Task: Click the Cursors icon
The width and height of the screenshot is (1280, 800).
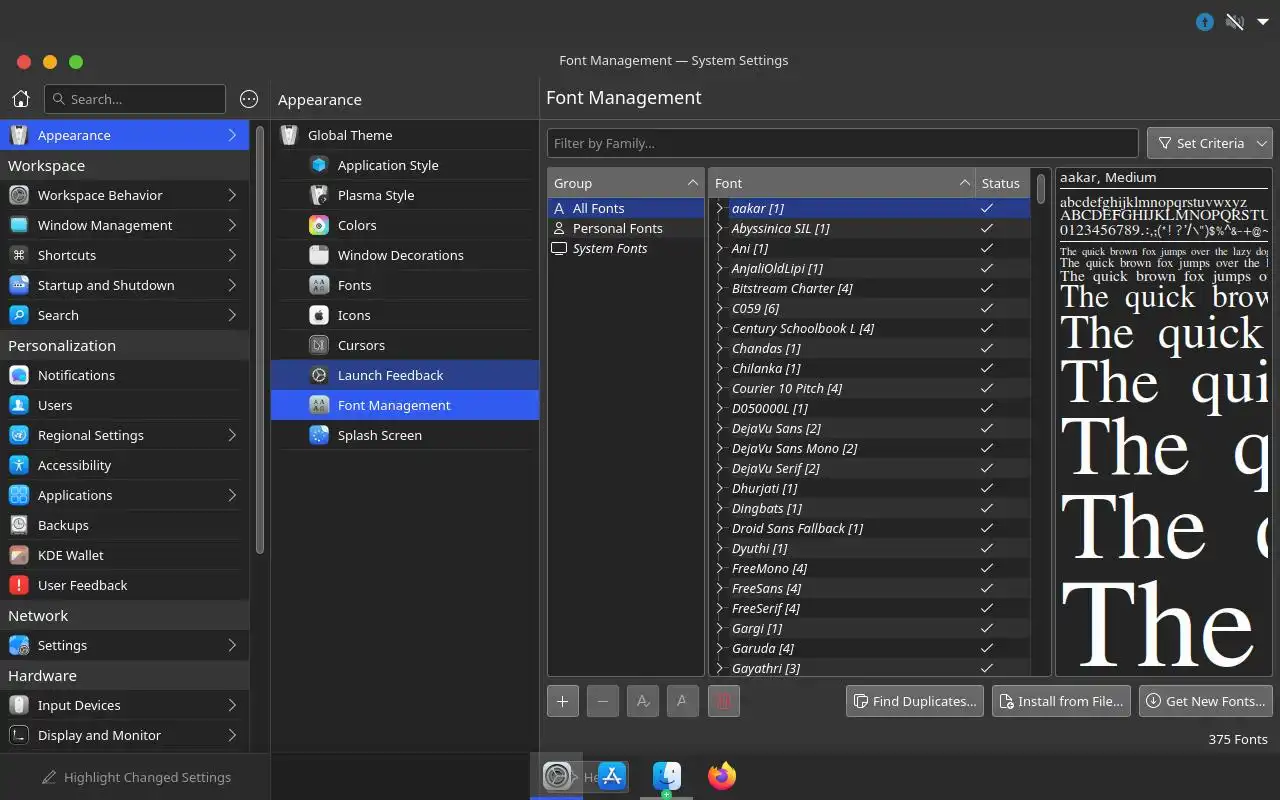Action: click(x=319, y=345)
